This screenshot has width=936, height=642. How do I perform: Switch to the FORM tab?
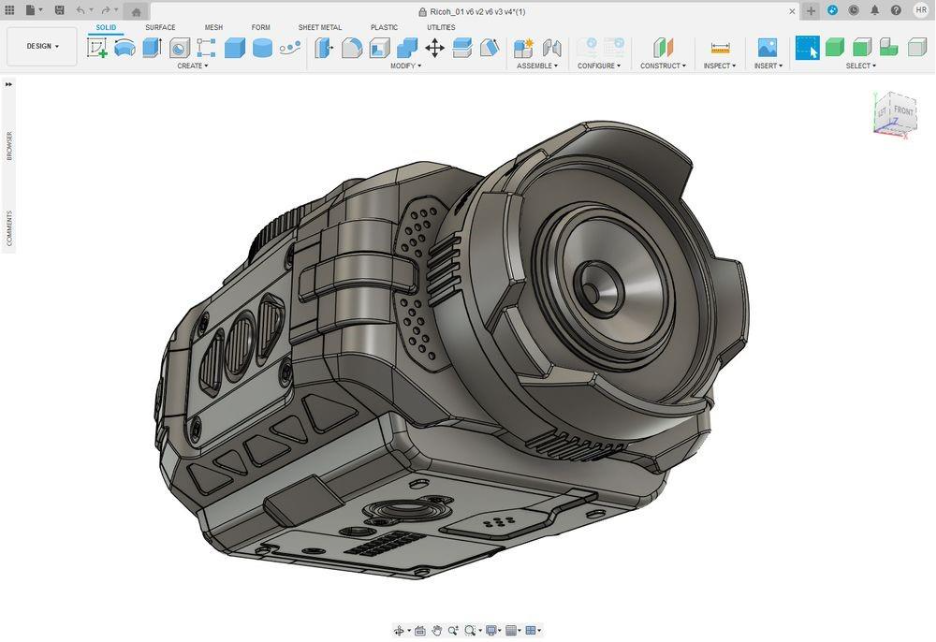260,27
